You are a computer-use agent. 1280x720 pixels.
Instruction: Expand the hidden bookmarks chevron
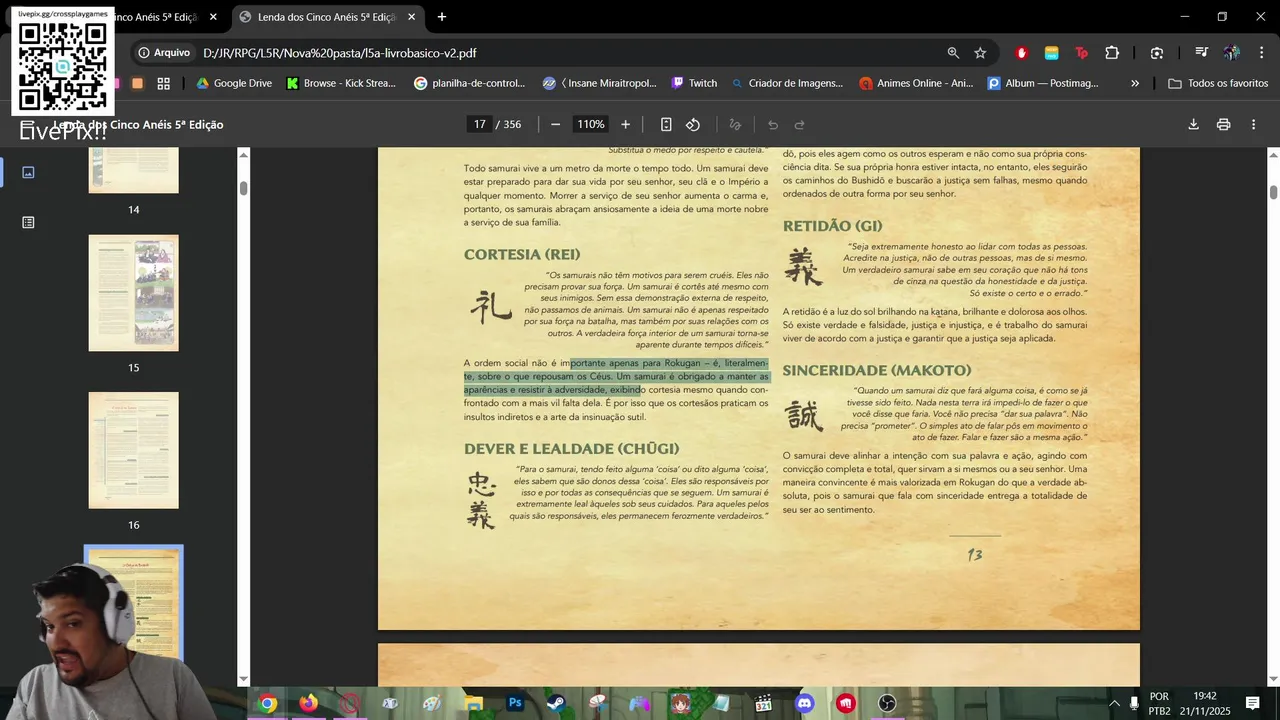[x=1135, y=83]
